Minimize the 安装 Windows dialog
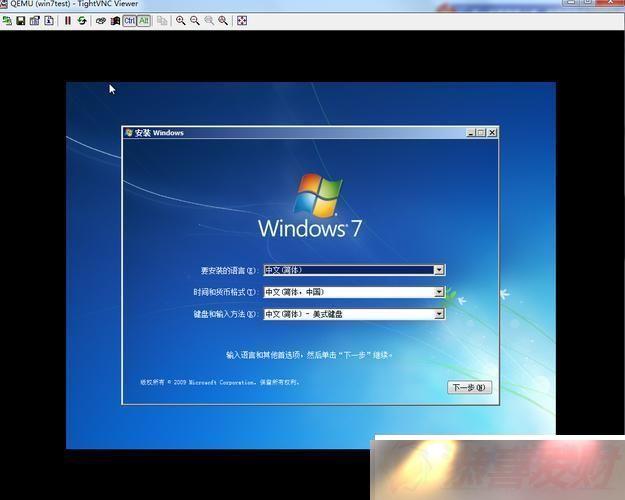The height and width of the screenshot is (500, 625). click(x=471, y=133)
